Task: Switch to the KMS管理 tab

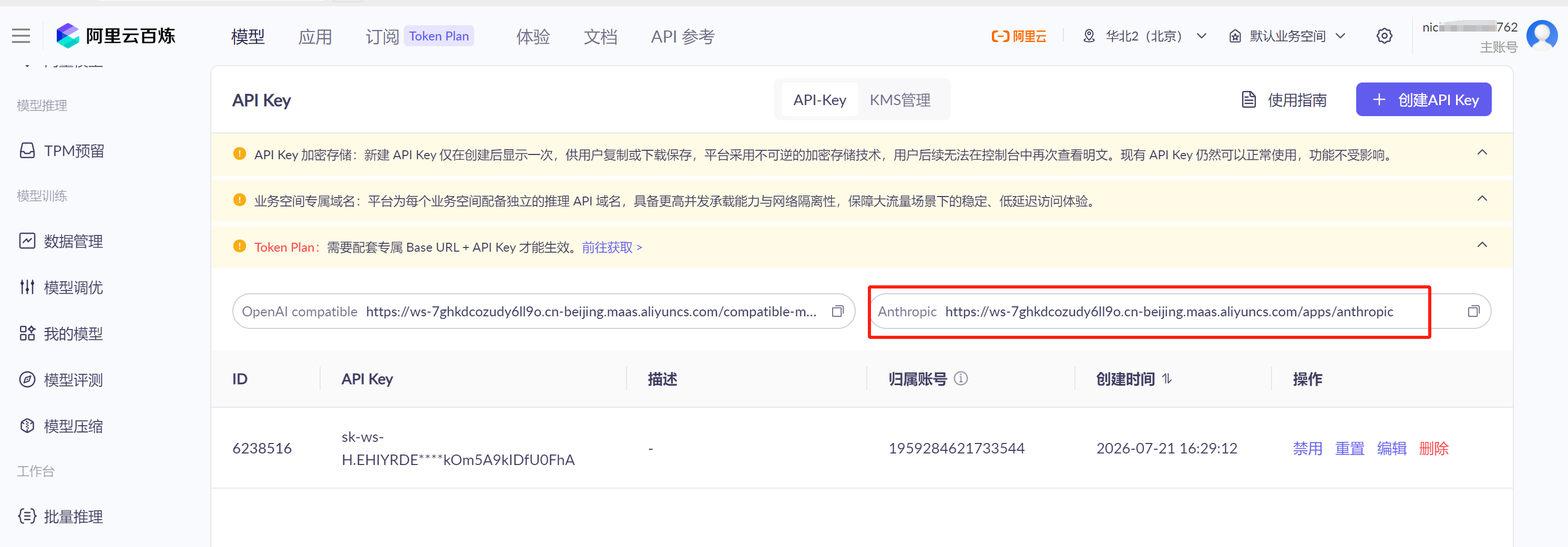Action: pyautogui.click(x=900, y=100)
